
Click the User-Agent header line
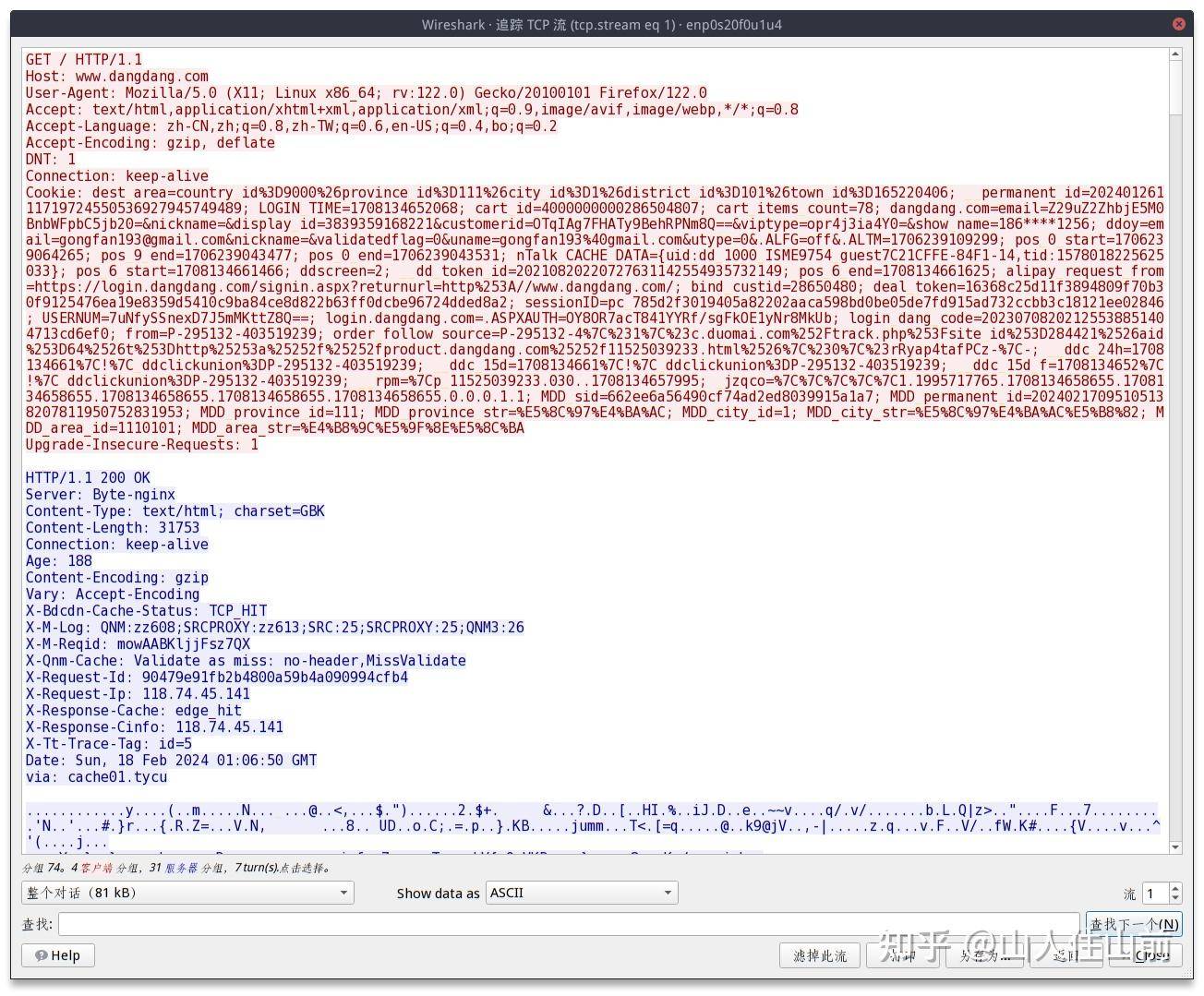[x=367, y=93]
